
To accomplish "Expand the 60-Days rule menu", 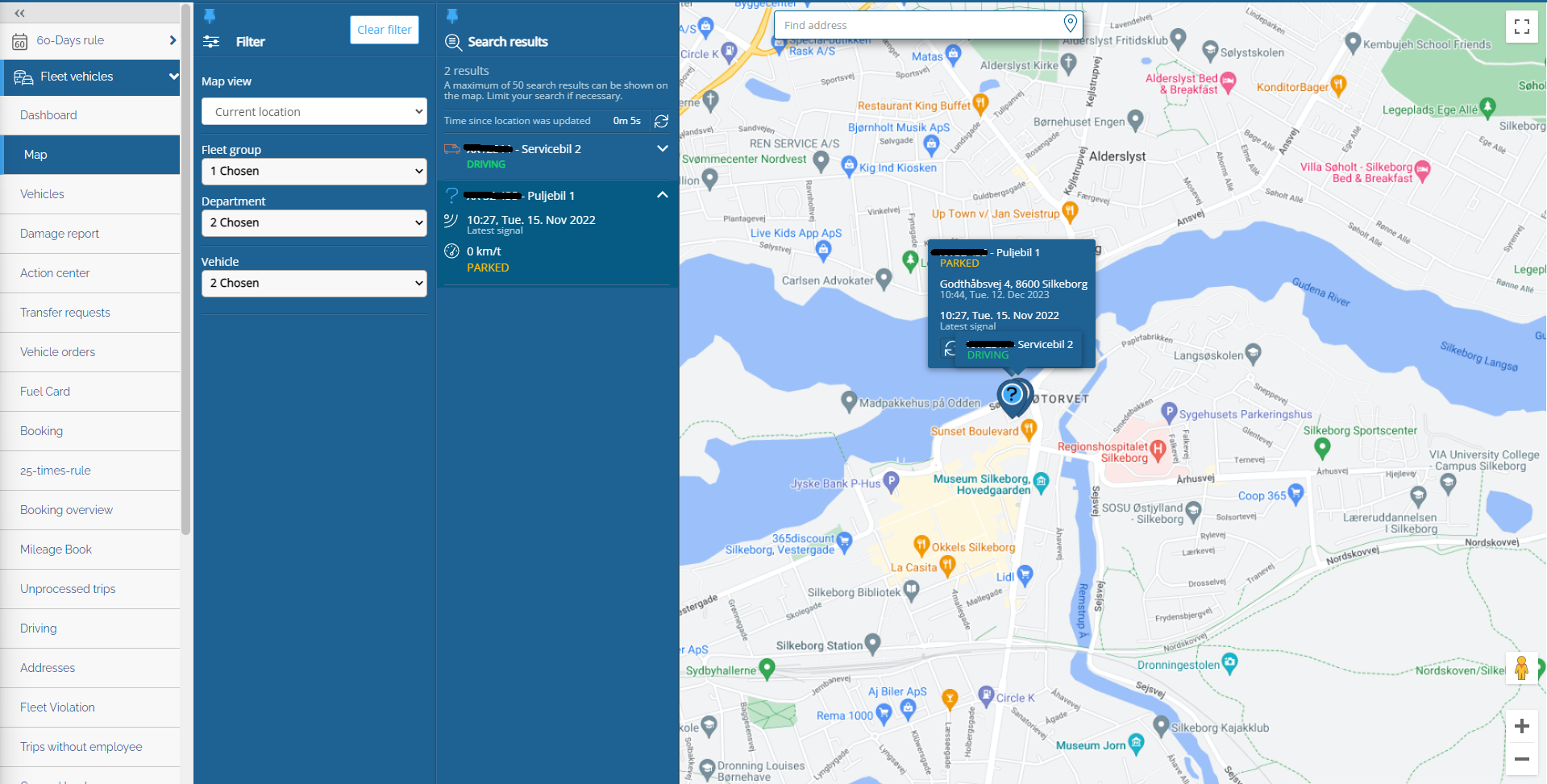I will click(173, 40).
